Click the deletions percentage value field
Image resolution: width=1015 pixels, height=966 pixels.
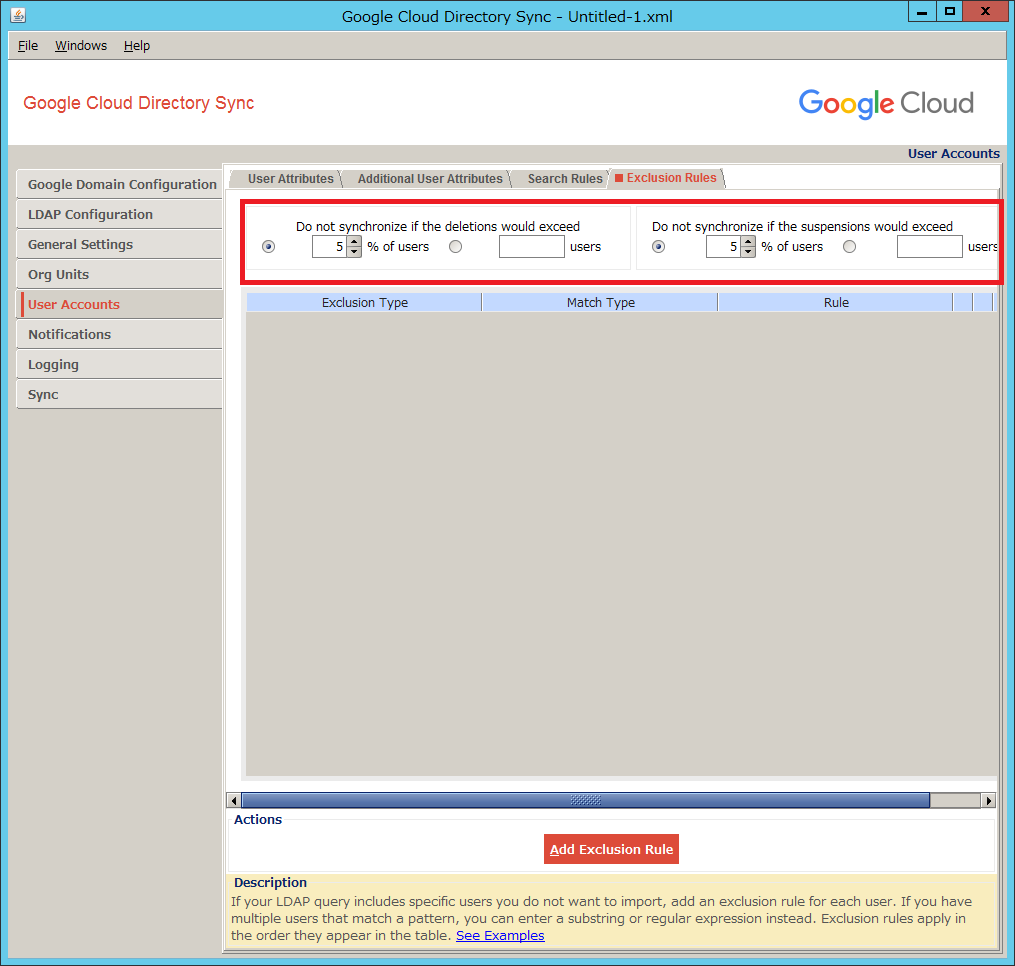pyautogui.click(x=329, y=247)
